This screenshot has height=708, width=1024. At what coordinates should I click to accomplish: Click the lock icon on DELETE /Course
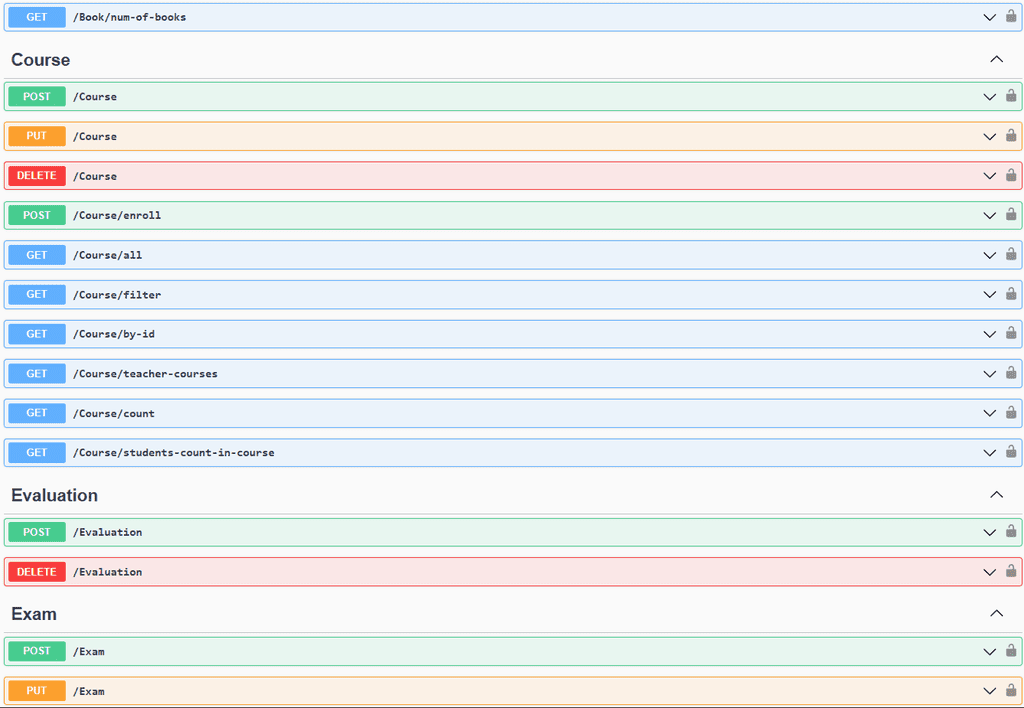[x=1011, y=175]
